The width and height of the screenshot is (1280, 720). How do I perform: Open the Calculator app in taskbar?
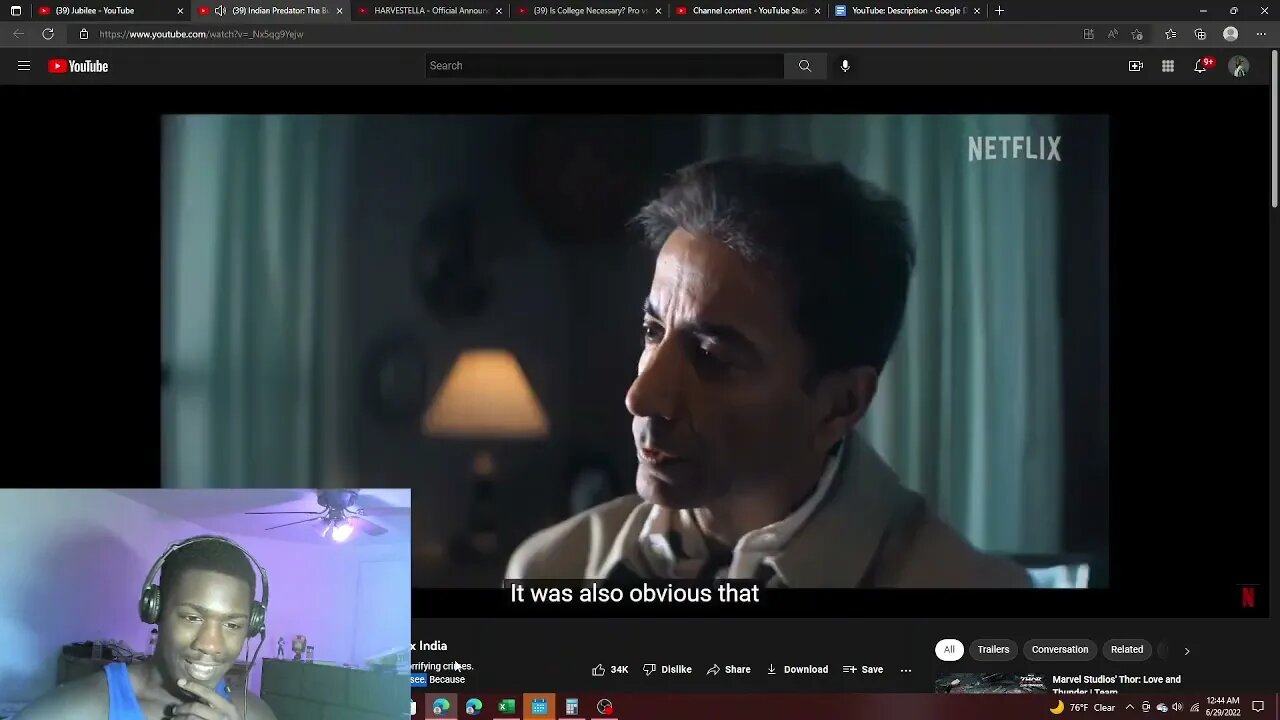point(572,707)
